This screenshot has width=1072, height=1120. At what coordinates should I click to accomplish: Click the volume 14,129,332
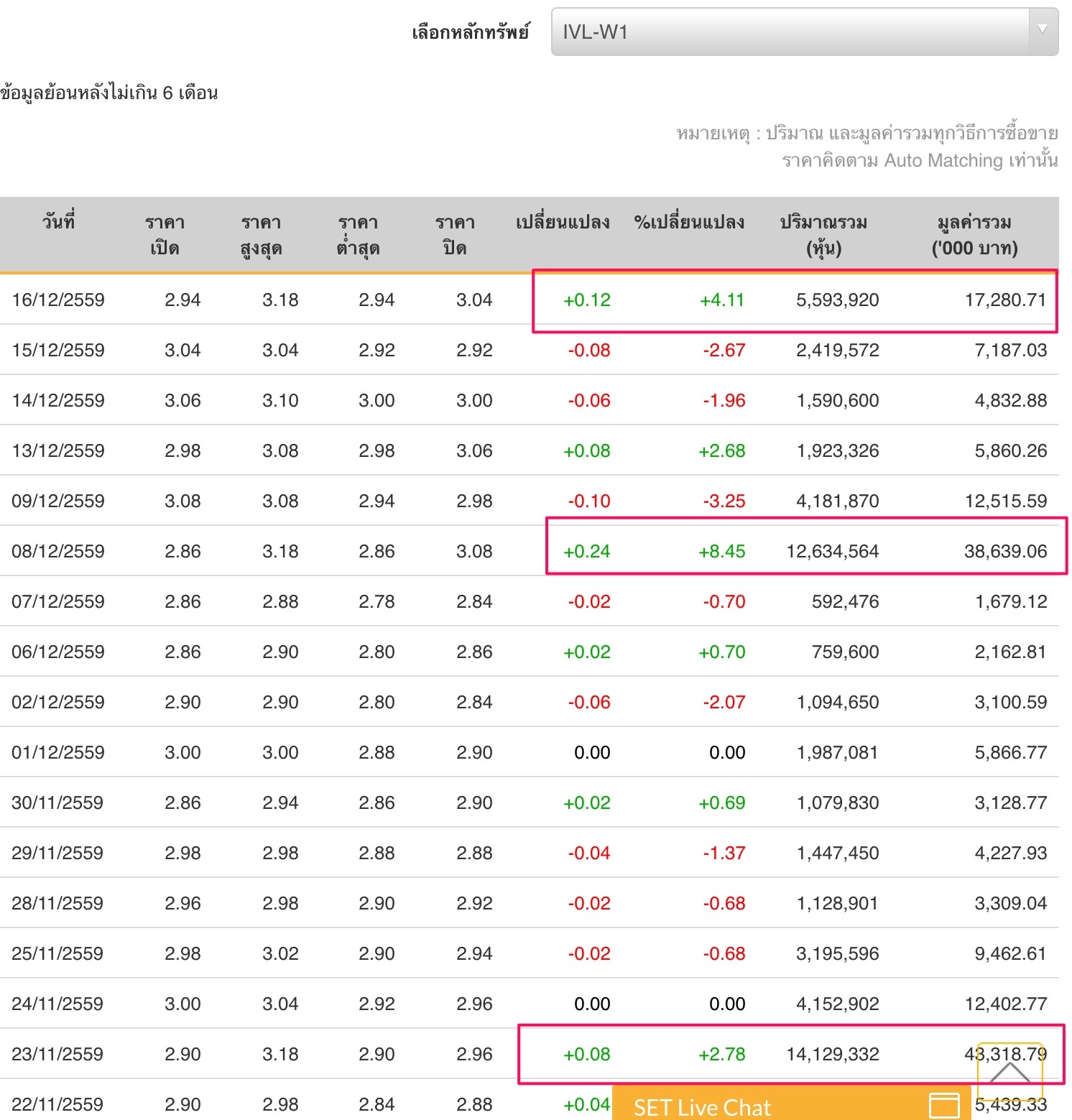point(833,1054)
